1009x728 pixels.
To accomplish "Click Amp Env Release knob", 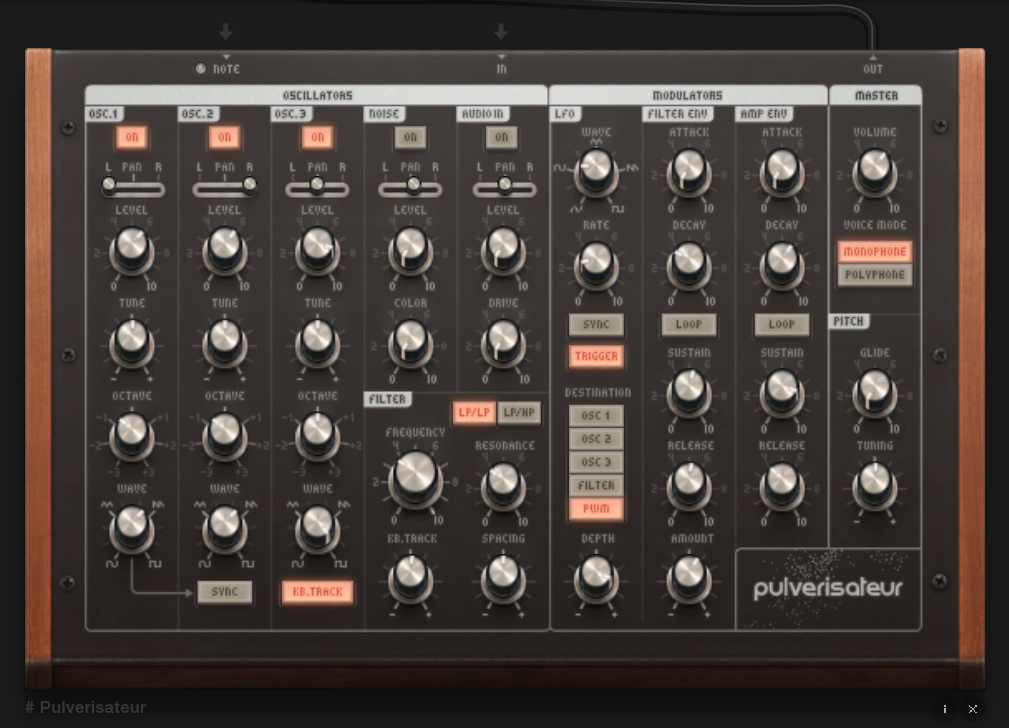I will tap(782, 486).
